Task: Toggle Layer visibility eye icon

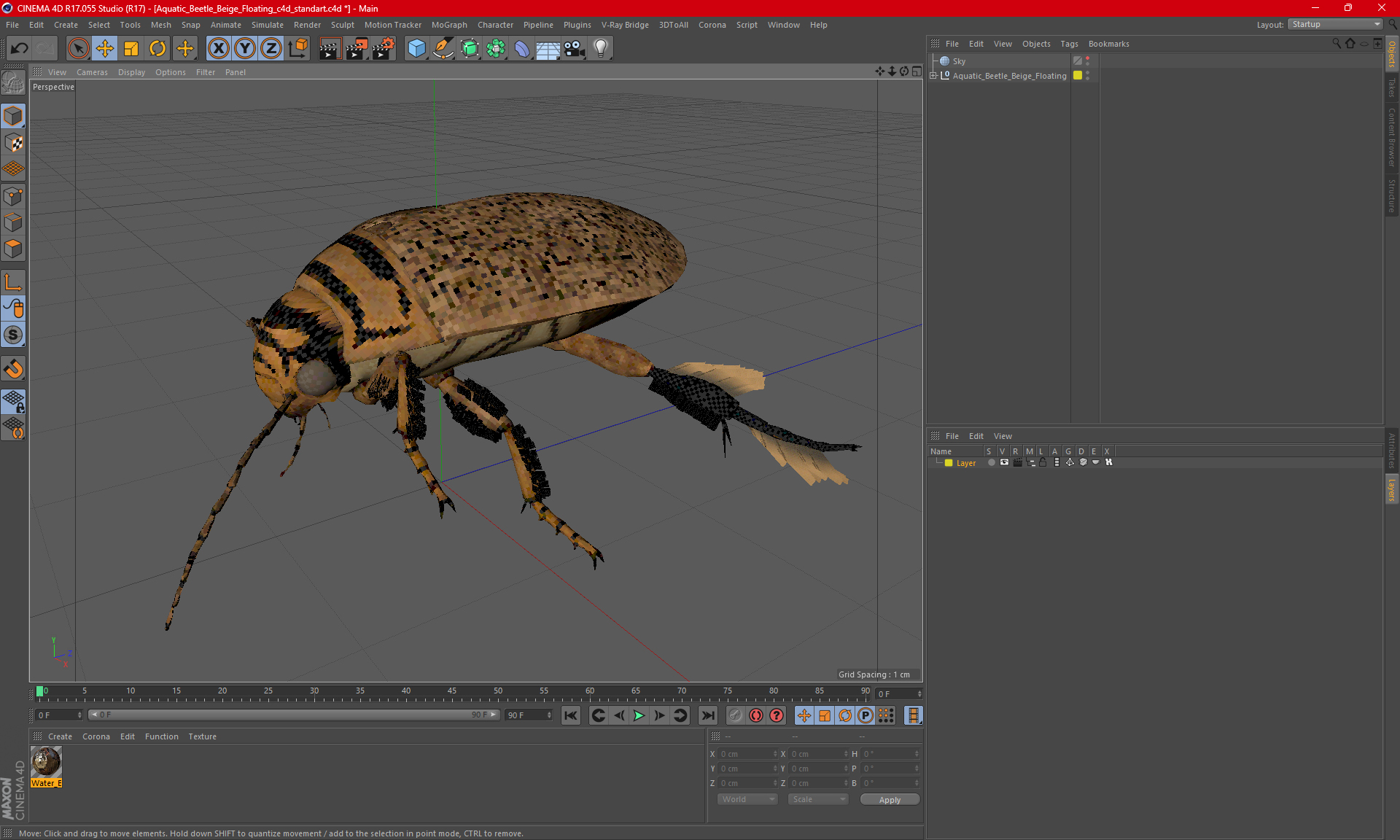Action: pos(1004,462)
